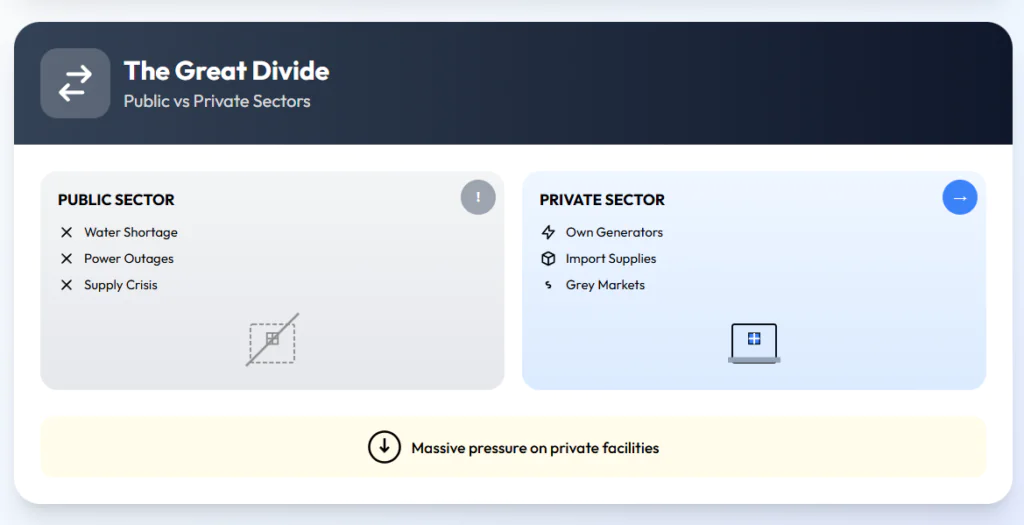Click the blue right-arrow circle button
Screen dimensions: 1024x525
point(959,197)
